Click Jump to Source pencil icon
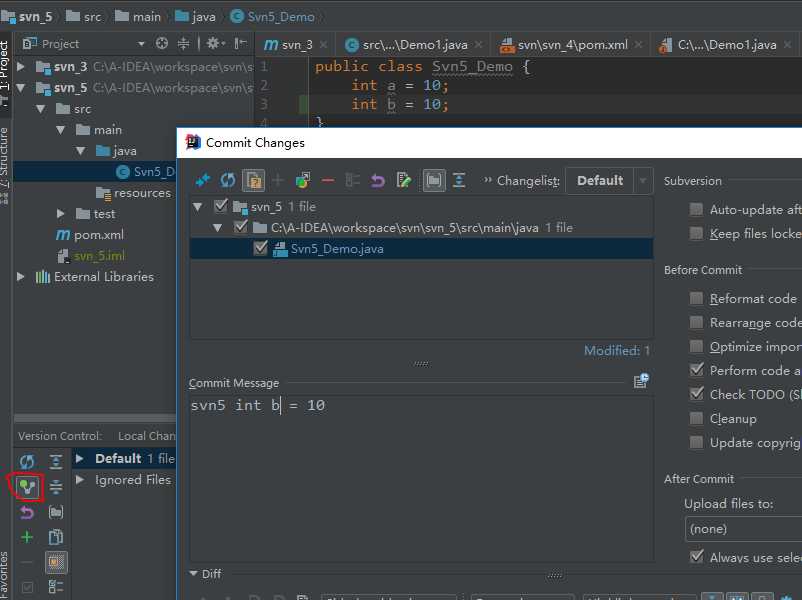This screenshot has width=802, height=600. [x=403, y=180]
